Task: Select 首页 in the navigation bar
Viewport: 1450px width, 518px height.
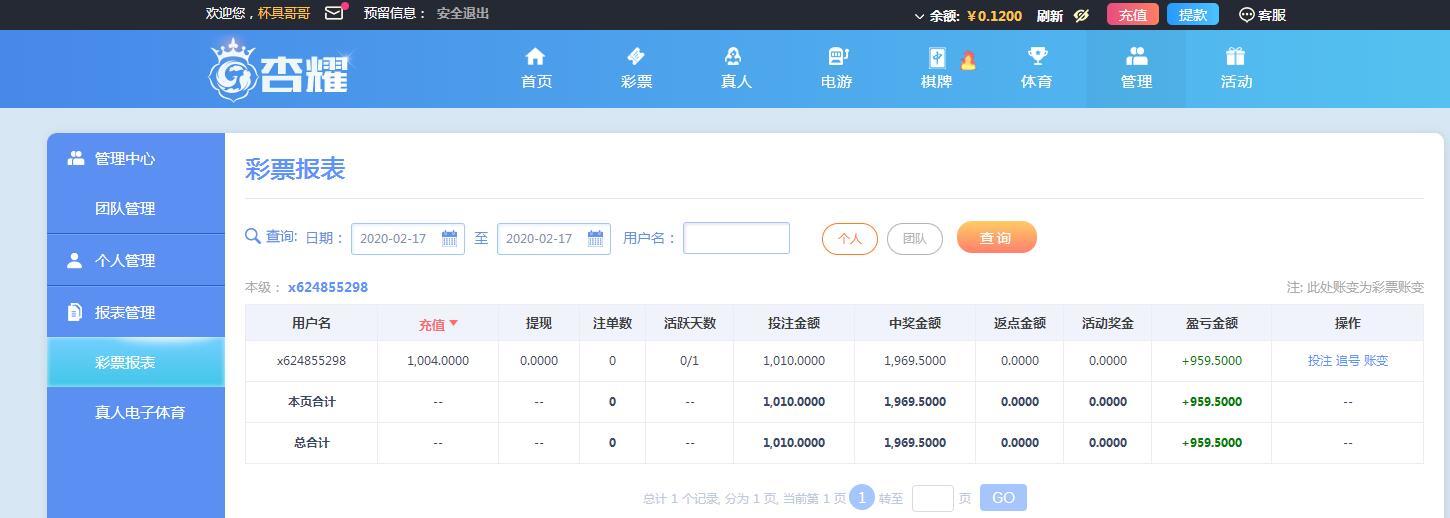Action: coord(536,82)
